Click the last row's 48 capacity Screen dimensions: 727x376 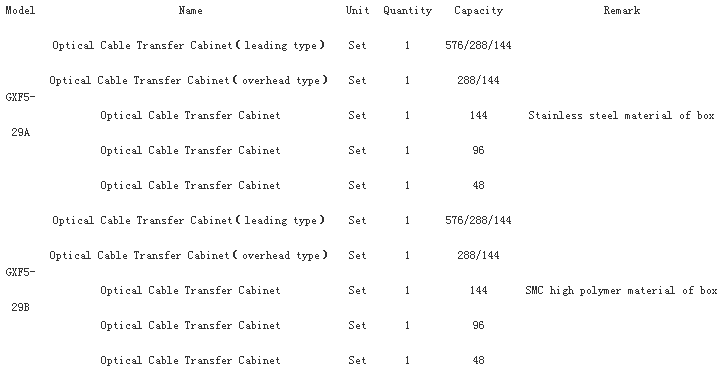(478, 360)
